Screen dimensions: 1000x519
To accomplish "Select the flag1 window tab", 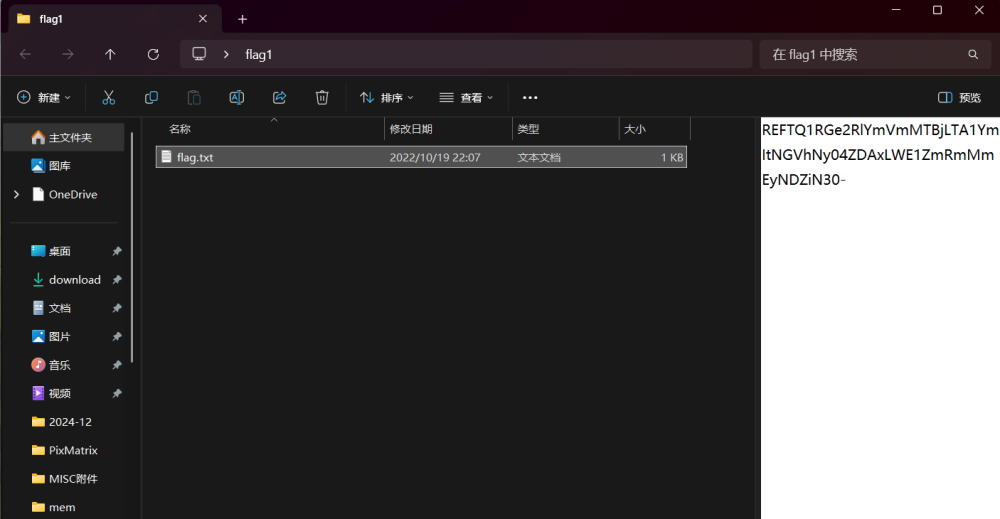I will pyautogui.click(x=115, y=19).
